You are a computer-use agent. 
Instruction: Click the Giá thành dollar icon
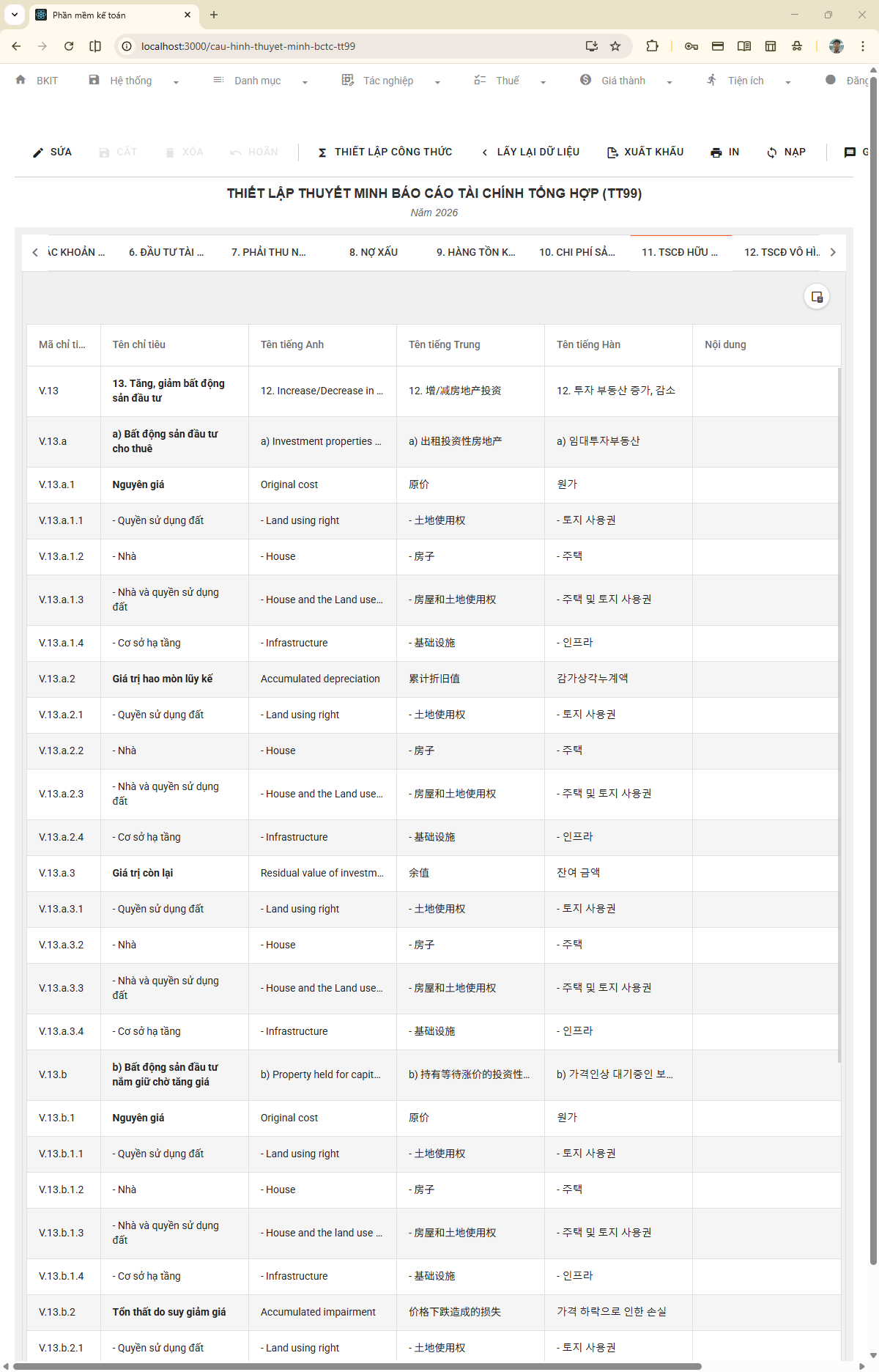[586, 80]
